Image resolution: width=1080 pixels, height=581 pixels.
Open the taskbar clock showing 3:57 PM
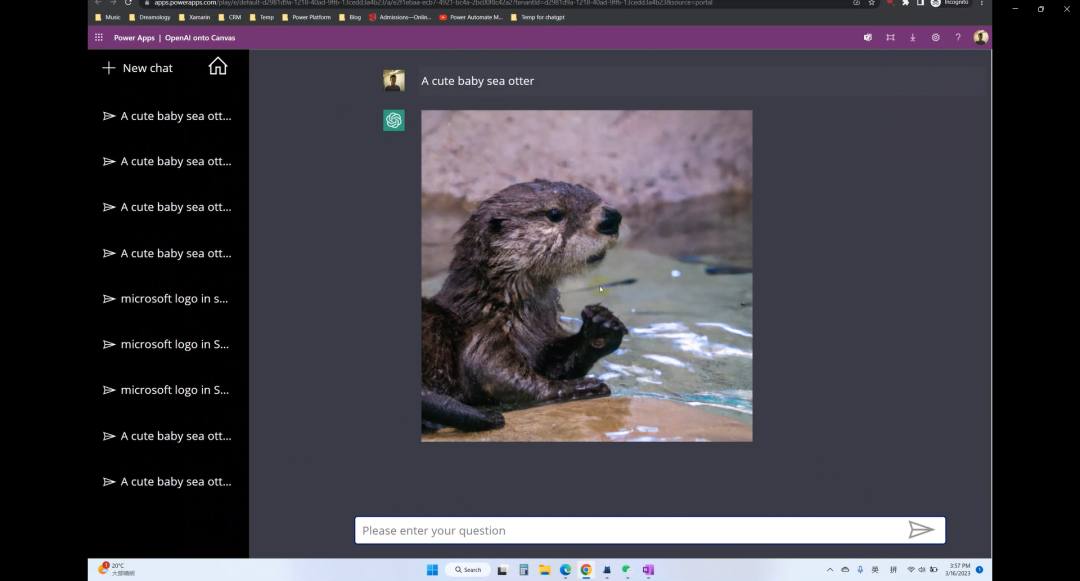click(957, 569)
